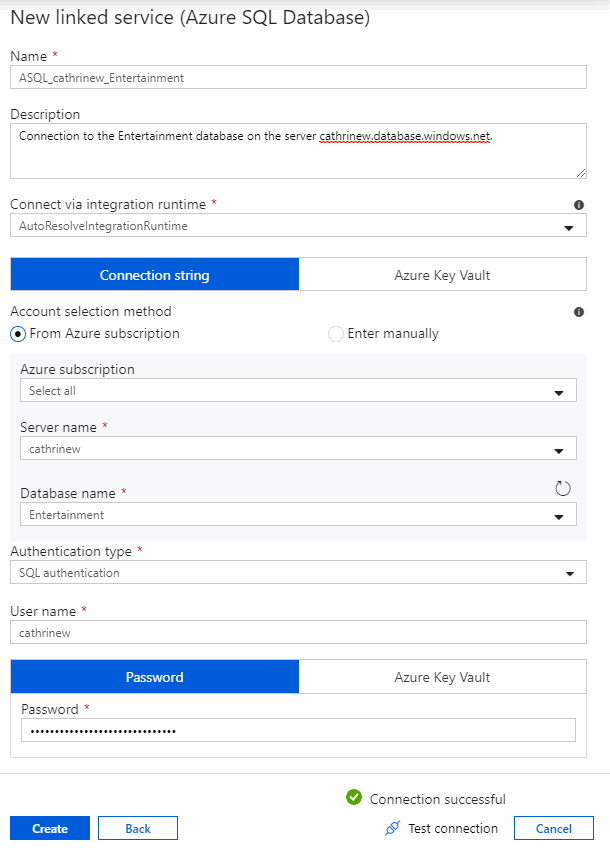Image resolution: width=610 pixels, height=855 pixels.
Task: Select the Enter manually option
Action: [x=336, y=334]
